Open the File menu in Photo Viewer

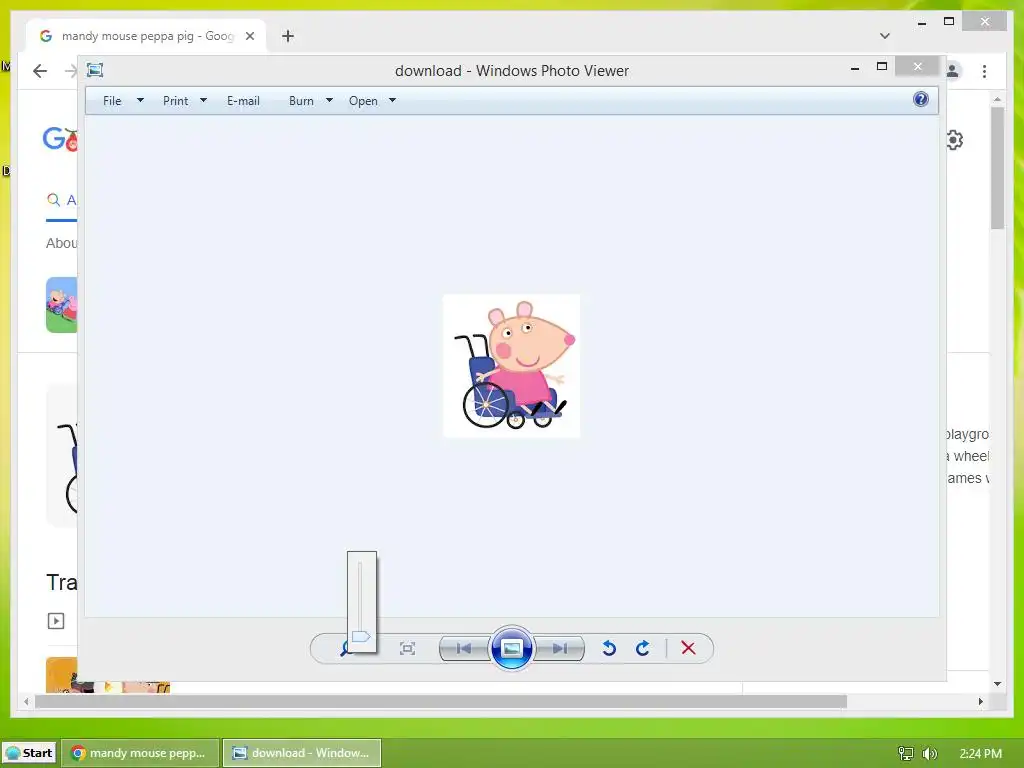(112, 101)
